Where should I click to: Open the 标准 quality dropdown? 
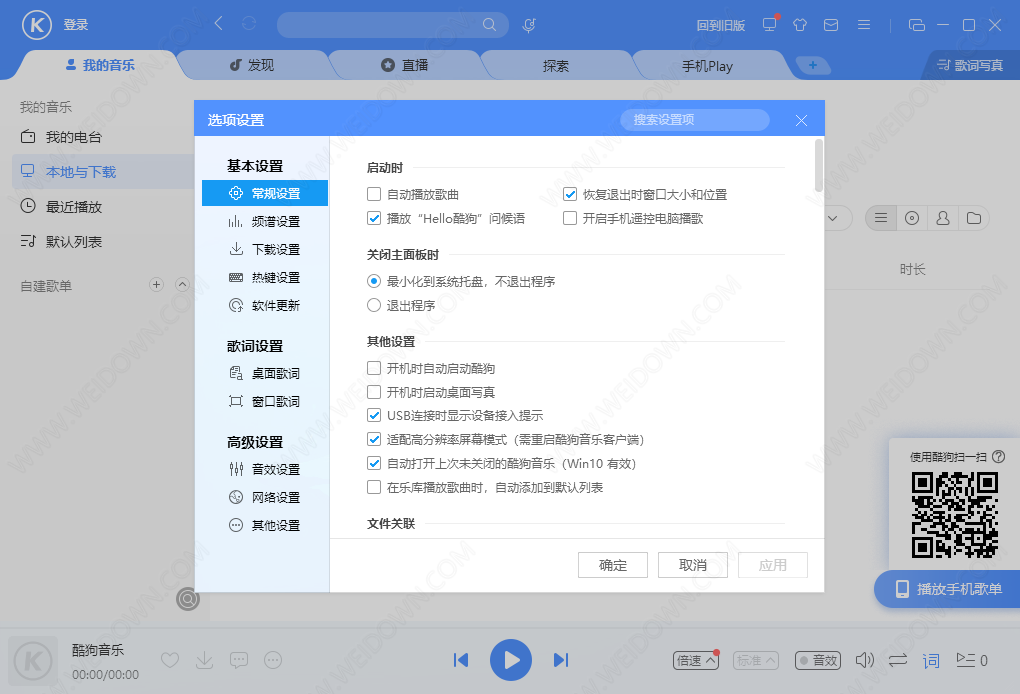click(x=756, y=660)
